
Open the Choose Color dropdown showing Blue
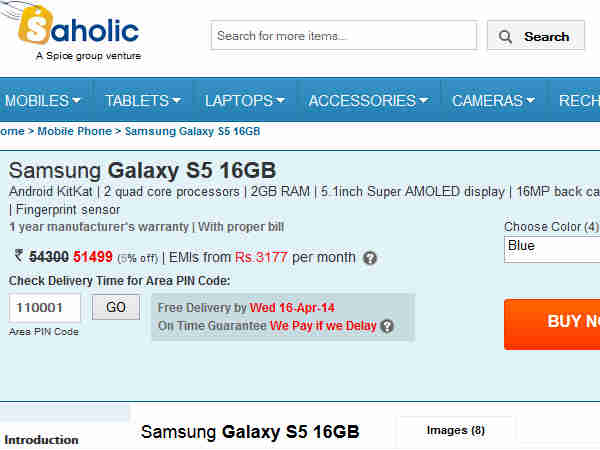click(x=552, y=249)
